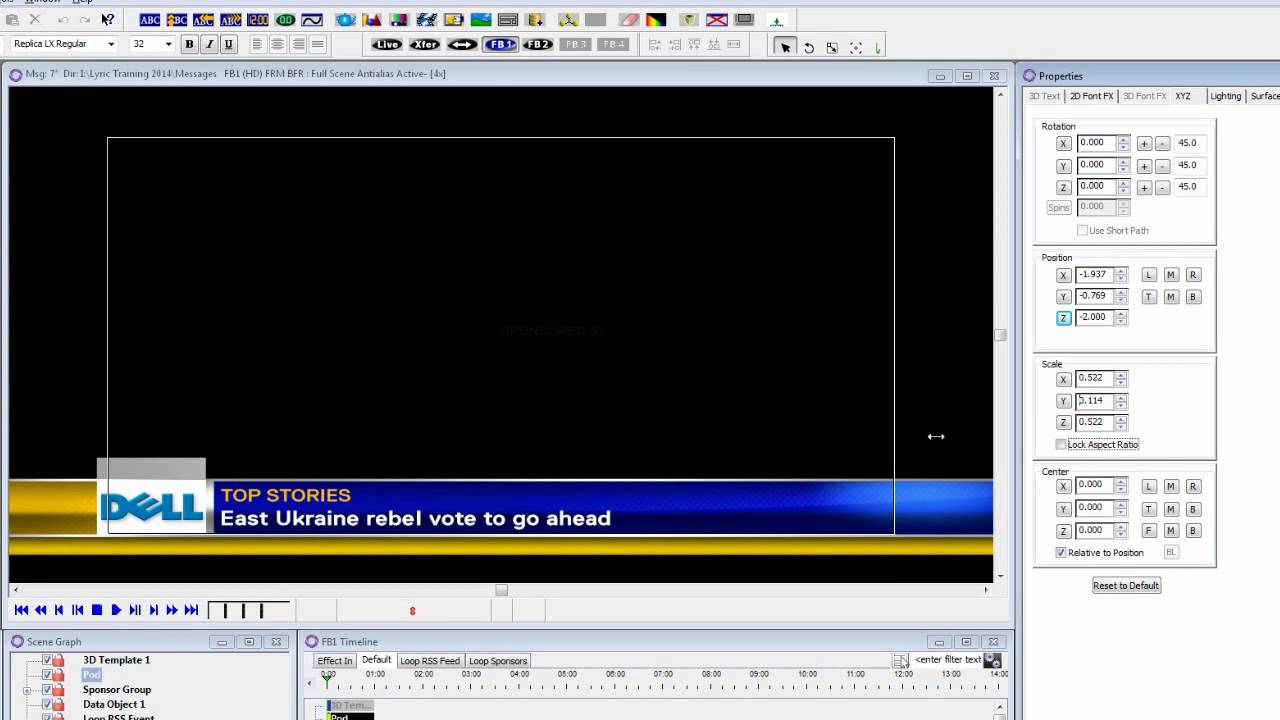This screenshot has height=720, width=1280.
Task: Stop playback with the square button
Action: (x=97, y=610)
